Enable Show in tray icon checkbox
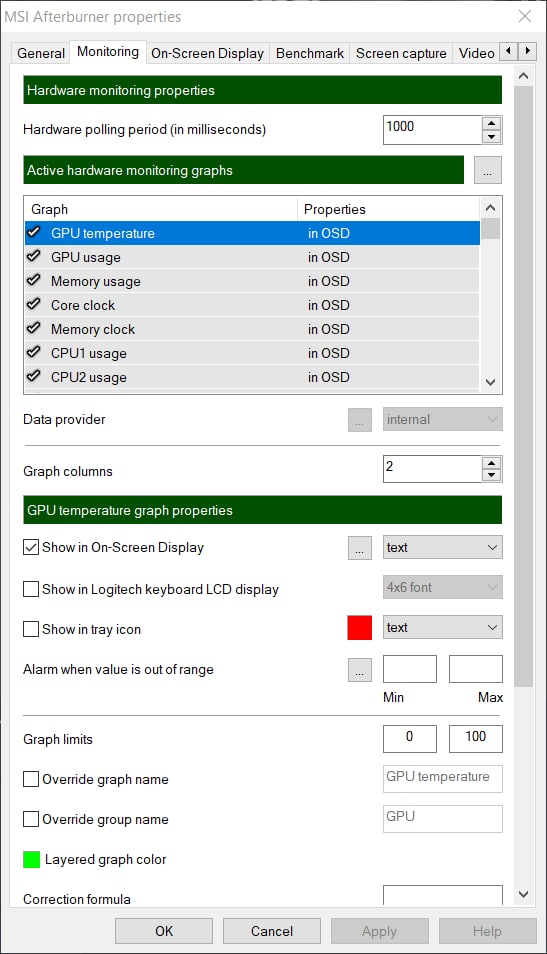The height and width of the screenshot is (954, 547). [x=30, y=628]
